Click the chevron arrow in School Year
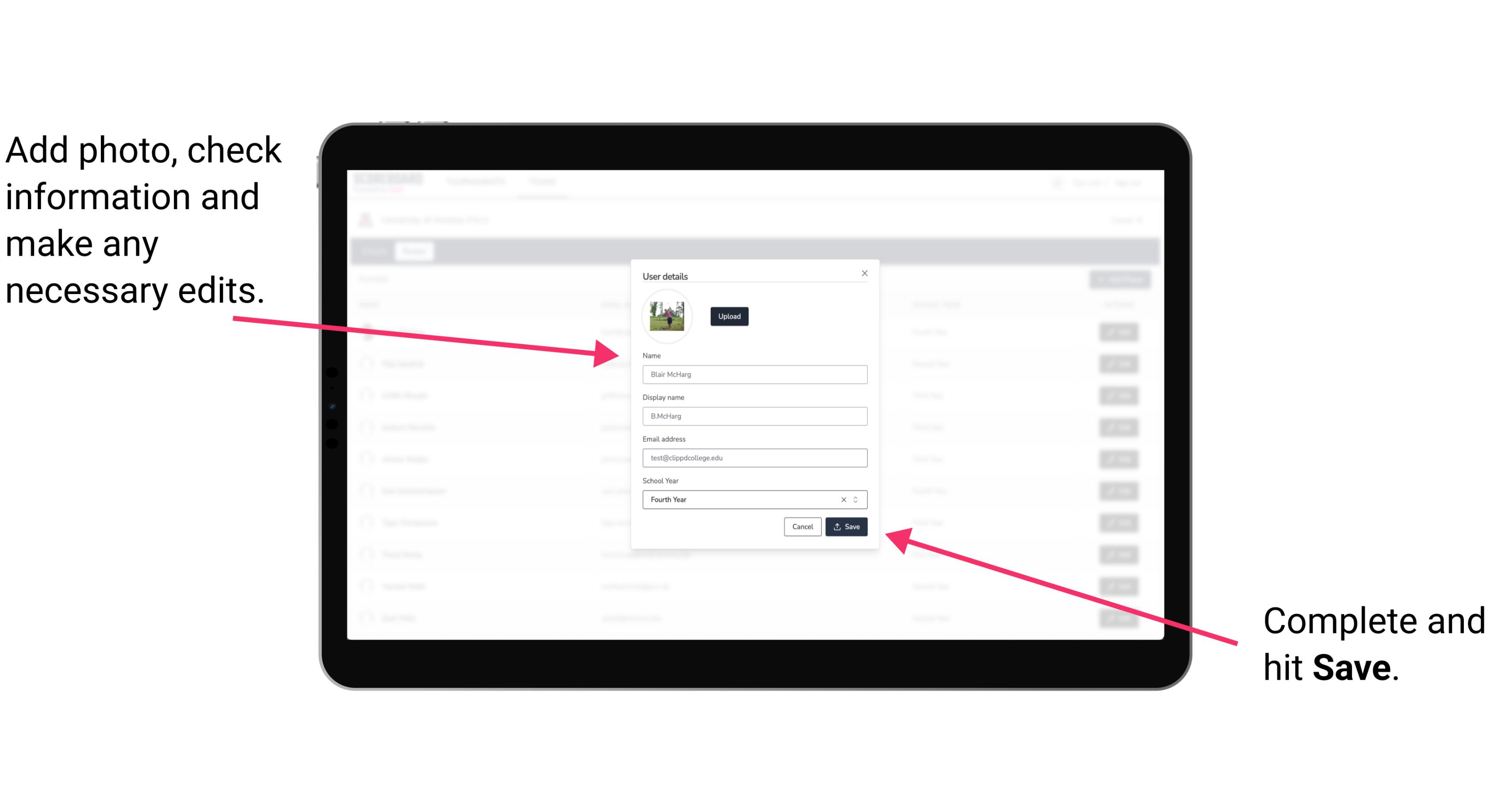The image size is (1509, 812). click(857, 499)
